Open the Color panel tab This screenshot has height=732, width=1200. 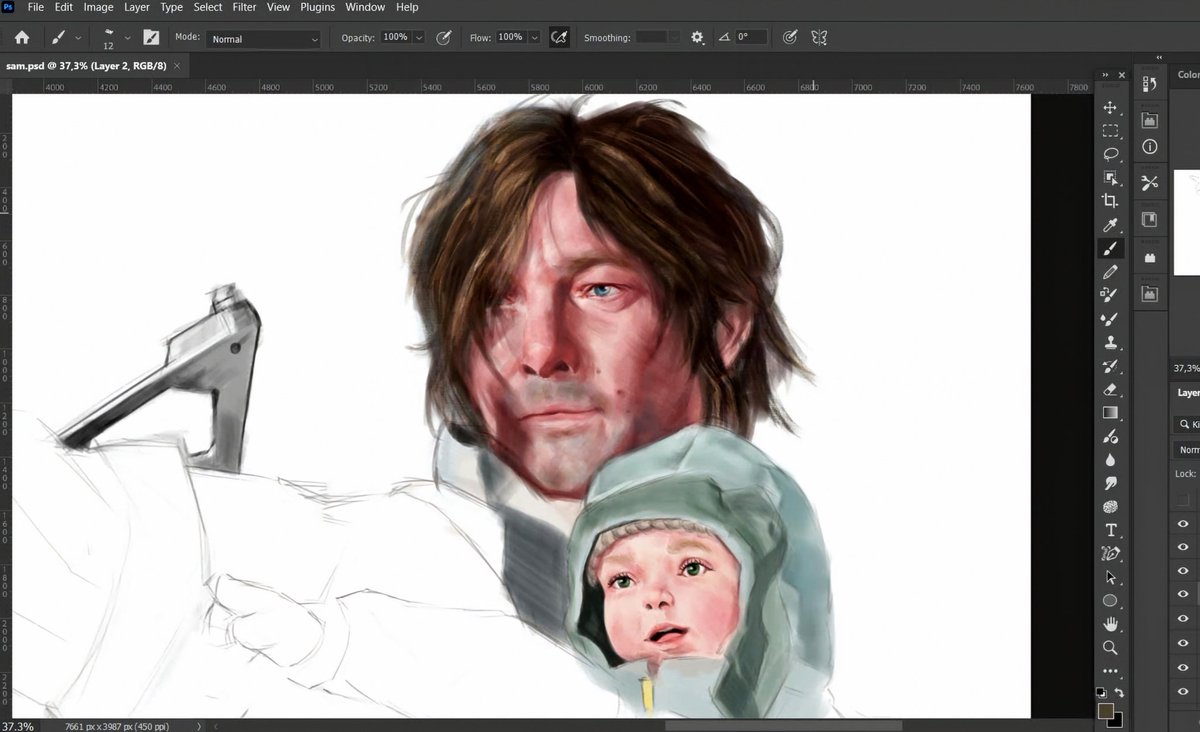[1188, 75]
